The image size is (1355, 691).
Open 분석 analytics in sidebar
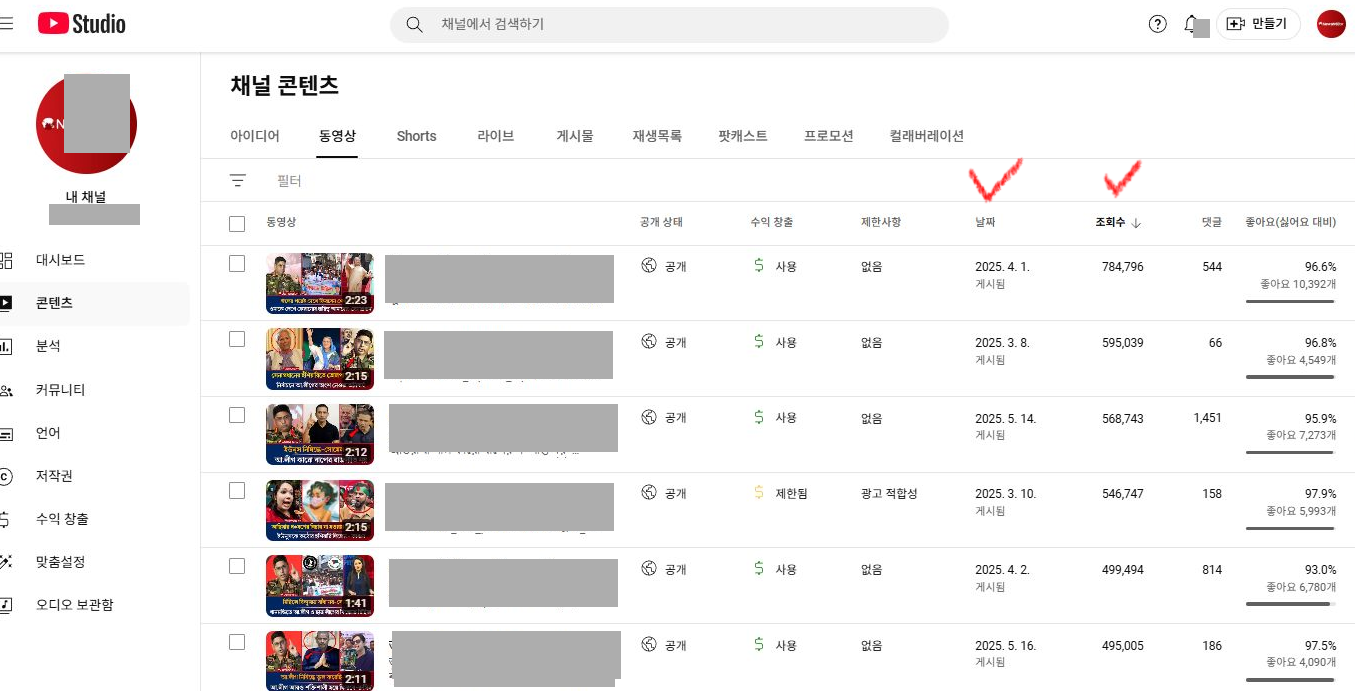click(48, 346)
